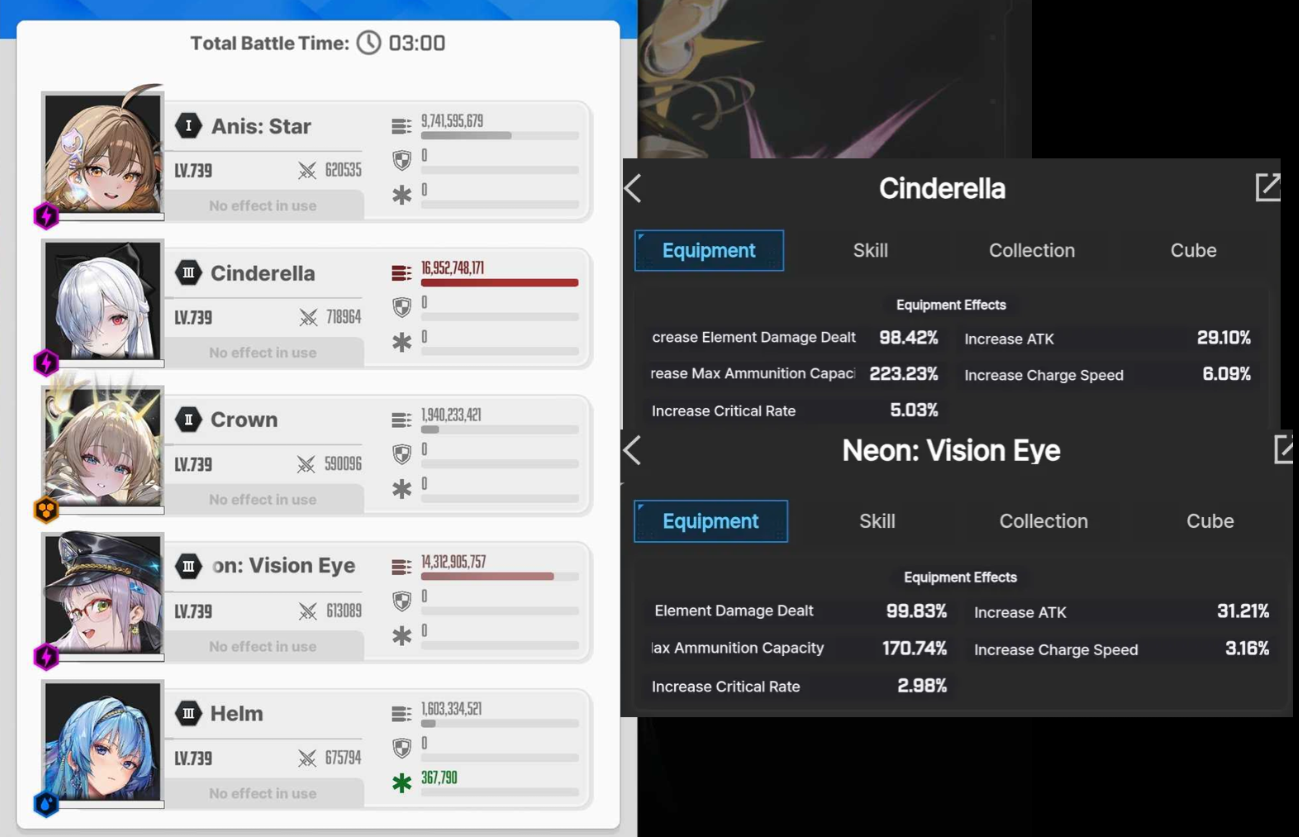Open Neon: Vision Eye's details in the pop-out view
Viewport: 1299px width, 837px height.
tap(1285, 449)
